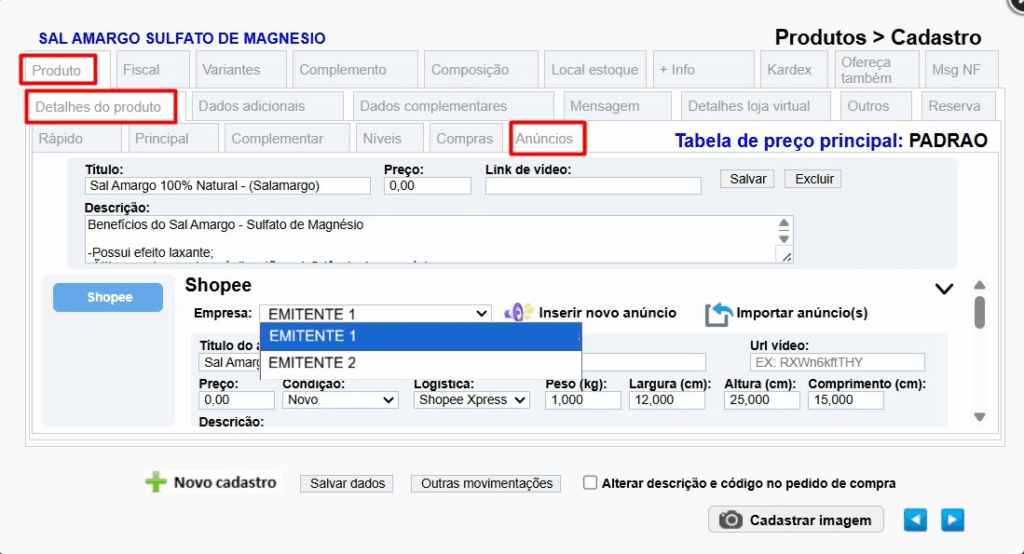Go to next product with right arrow
The image size is (1024, 554).
(952, 520)
